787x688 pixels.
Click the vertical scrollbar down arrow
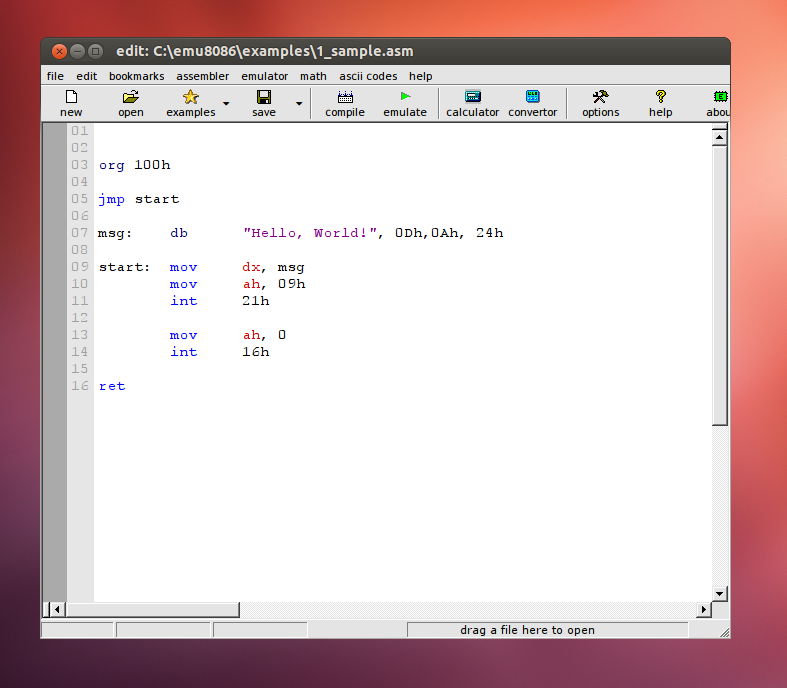point(720,593)
